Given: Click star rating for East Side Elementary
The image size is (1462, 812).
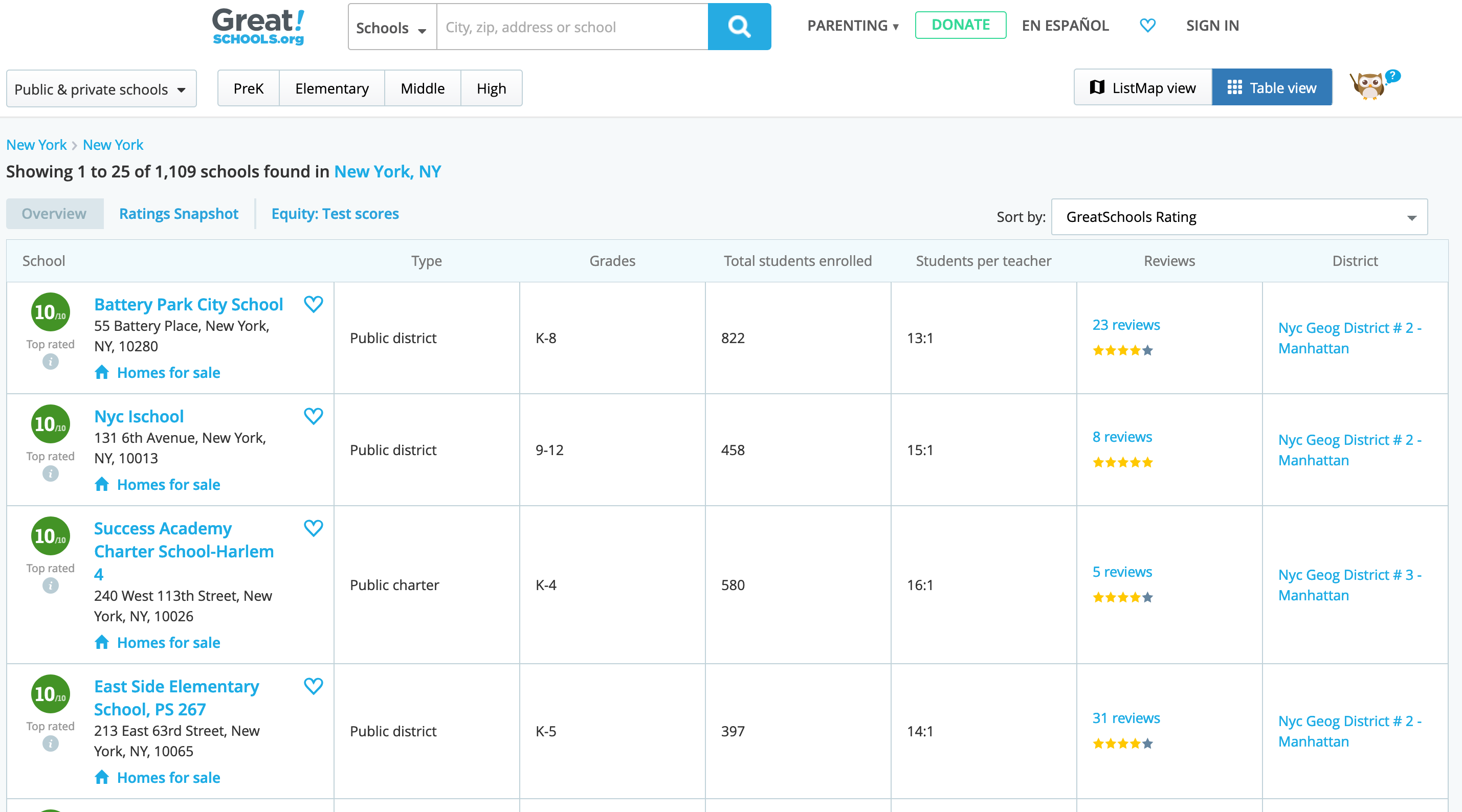Looking at the screenshot, I should click(x=1123, y=743).
